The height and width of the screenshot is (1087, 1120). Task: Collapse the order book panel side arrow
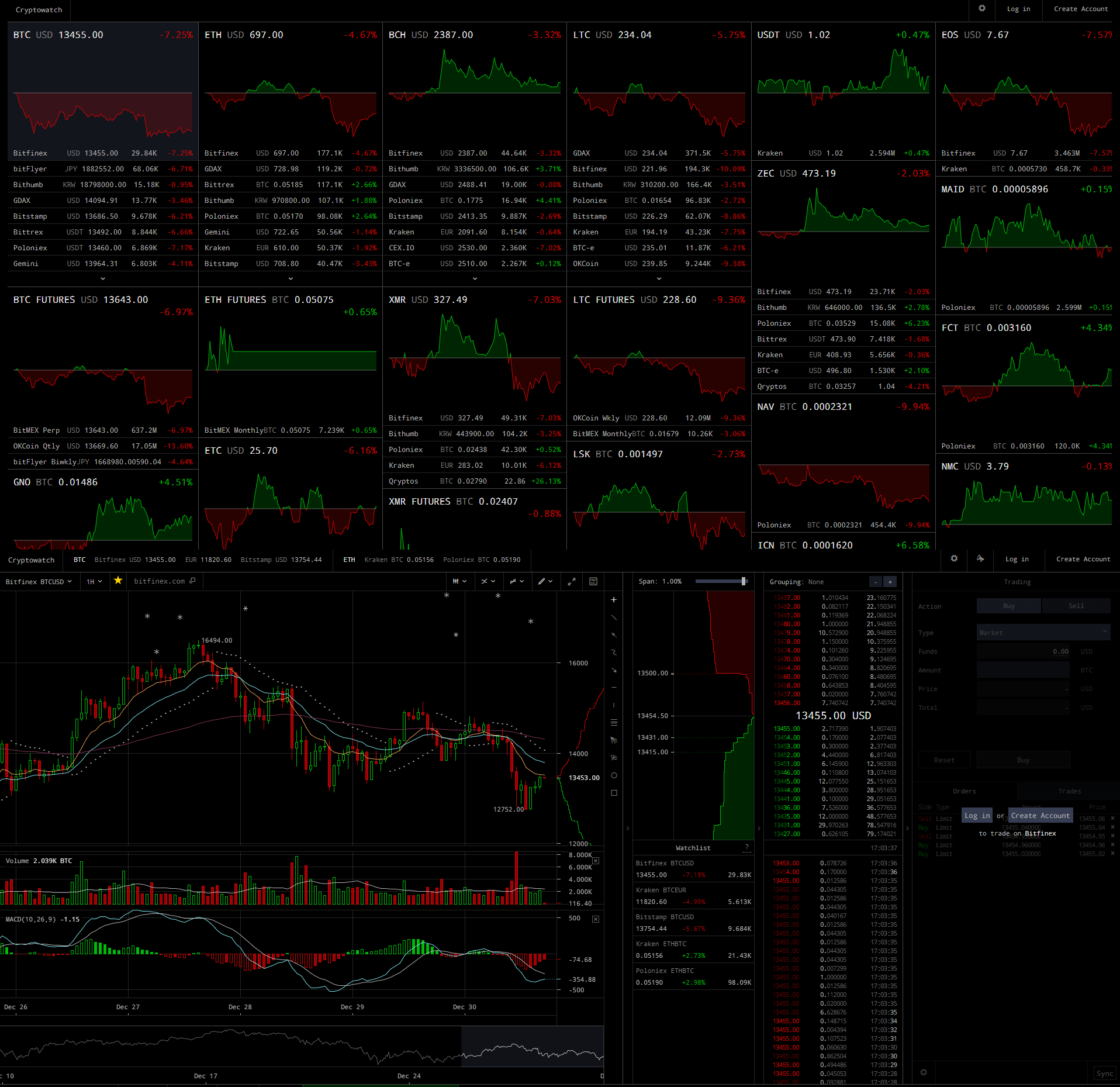point(907,828)
